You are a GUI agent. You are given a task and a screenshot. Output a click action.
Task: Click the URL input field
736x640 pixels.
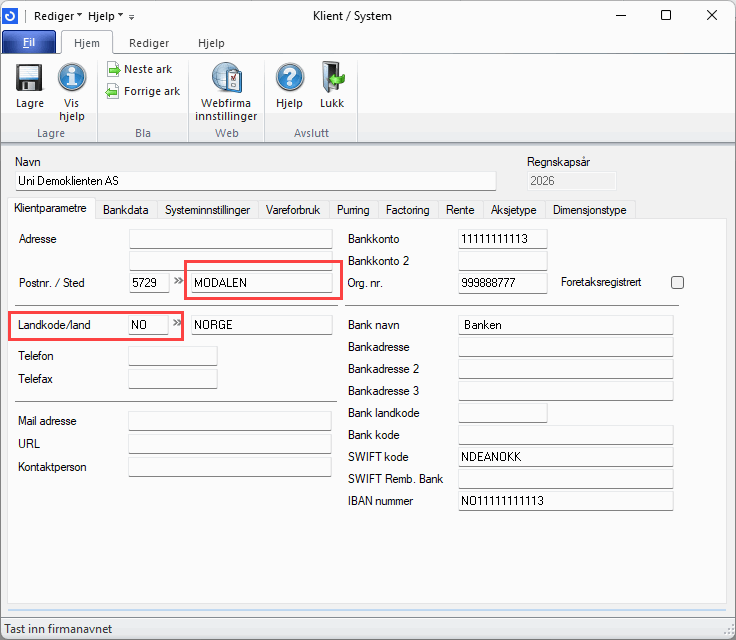pyautogui.click(x=230, y=444)
